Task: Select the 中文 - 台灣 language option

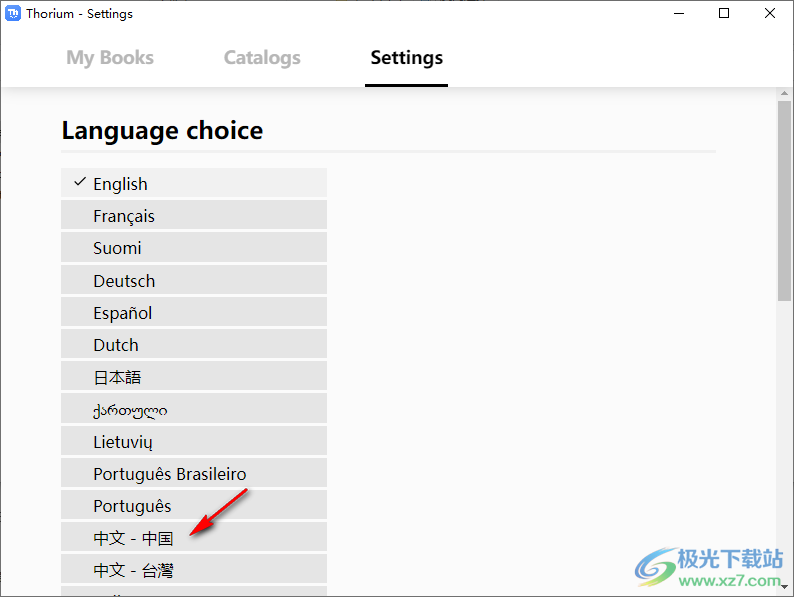Action: [x=194, y=569]
